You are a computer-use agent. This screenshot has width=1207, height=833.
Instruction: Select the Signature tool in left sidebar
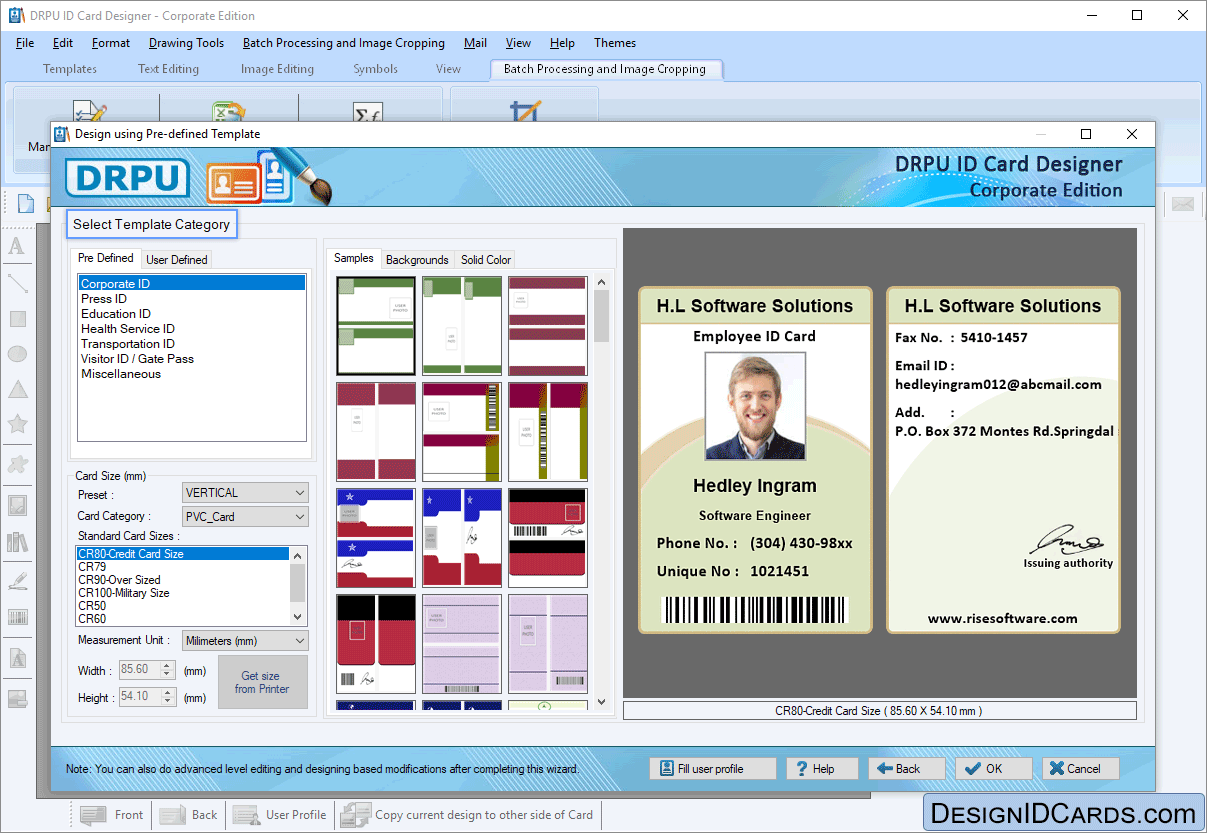click(17, 580)
